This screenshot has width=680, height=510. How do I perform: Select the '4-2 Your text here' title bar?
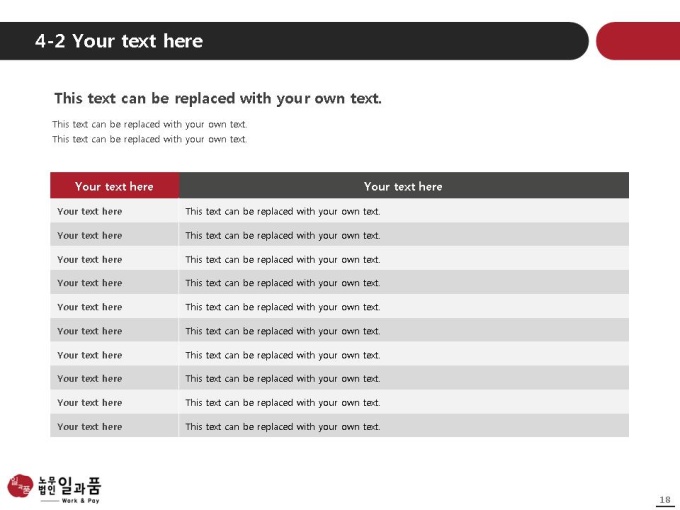click(x=294, y=41)
